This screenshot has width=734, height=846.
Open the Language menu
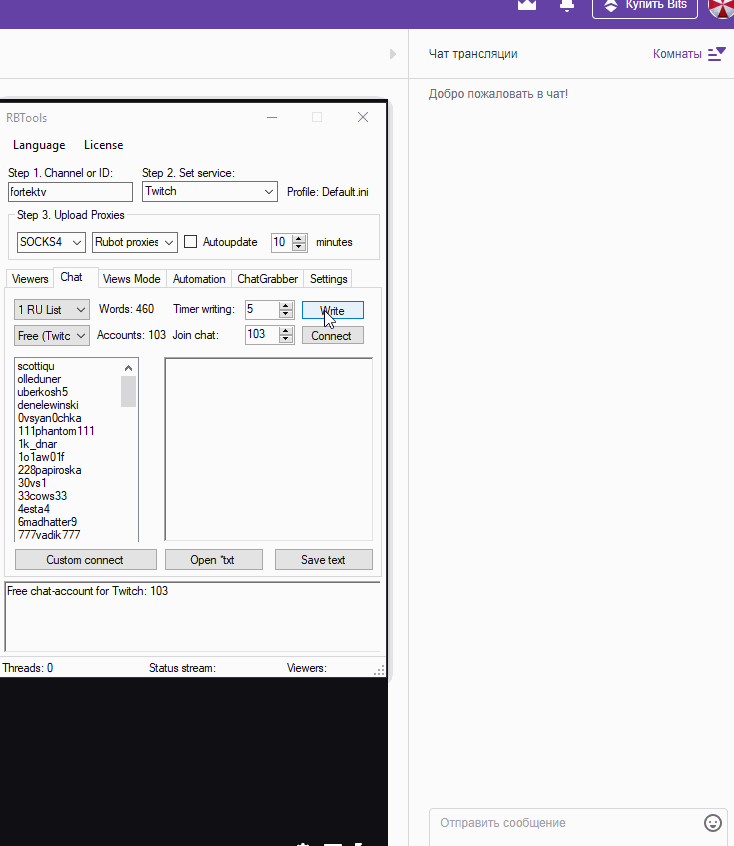(39, 145)
